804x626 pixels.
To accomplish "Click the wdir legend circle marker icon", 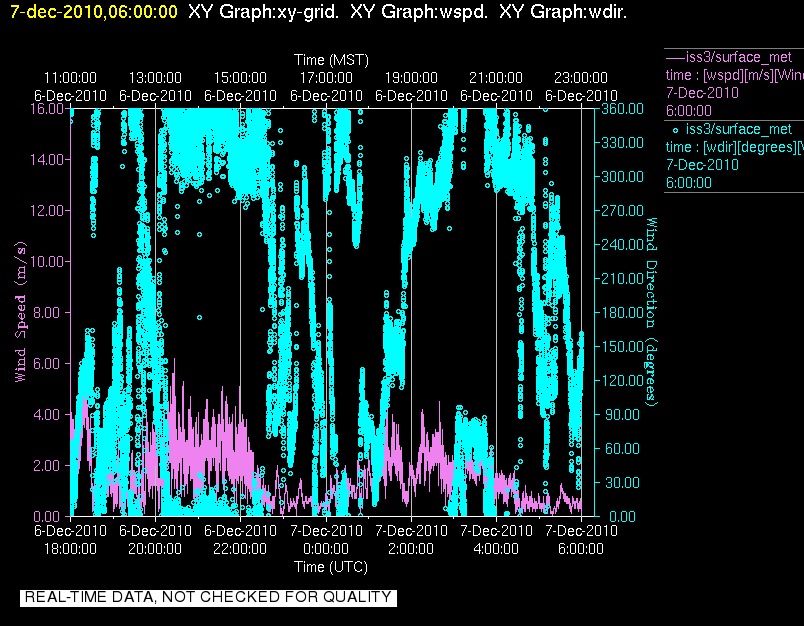I will click(x=675, y=131).
